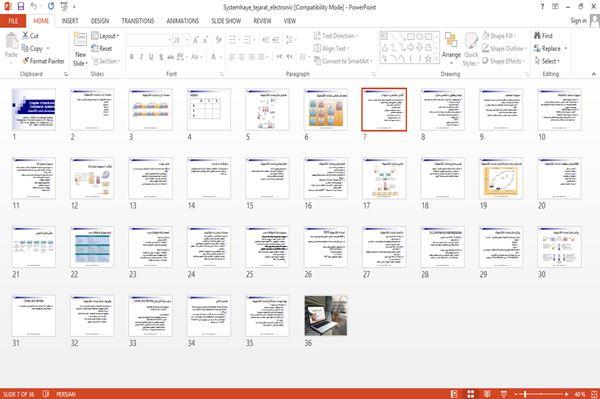Switch to the SLIDE SHOW tab
Screen dimensions: 600x399
[x=226, y=21]
